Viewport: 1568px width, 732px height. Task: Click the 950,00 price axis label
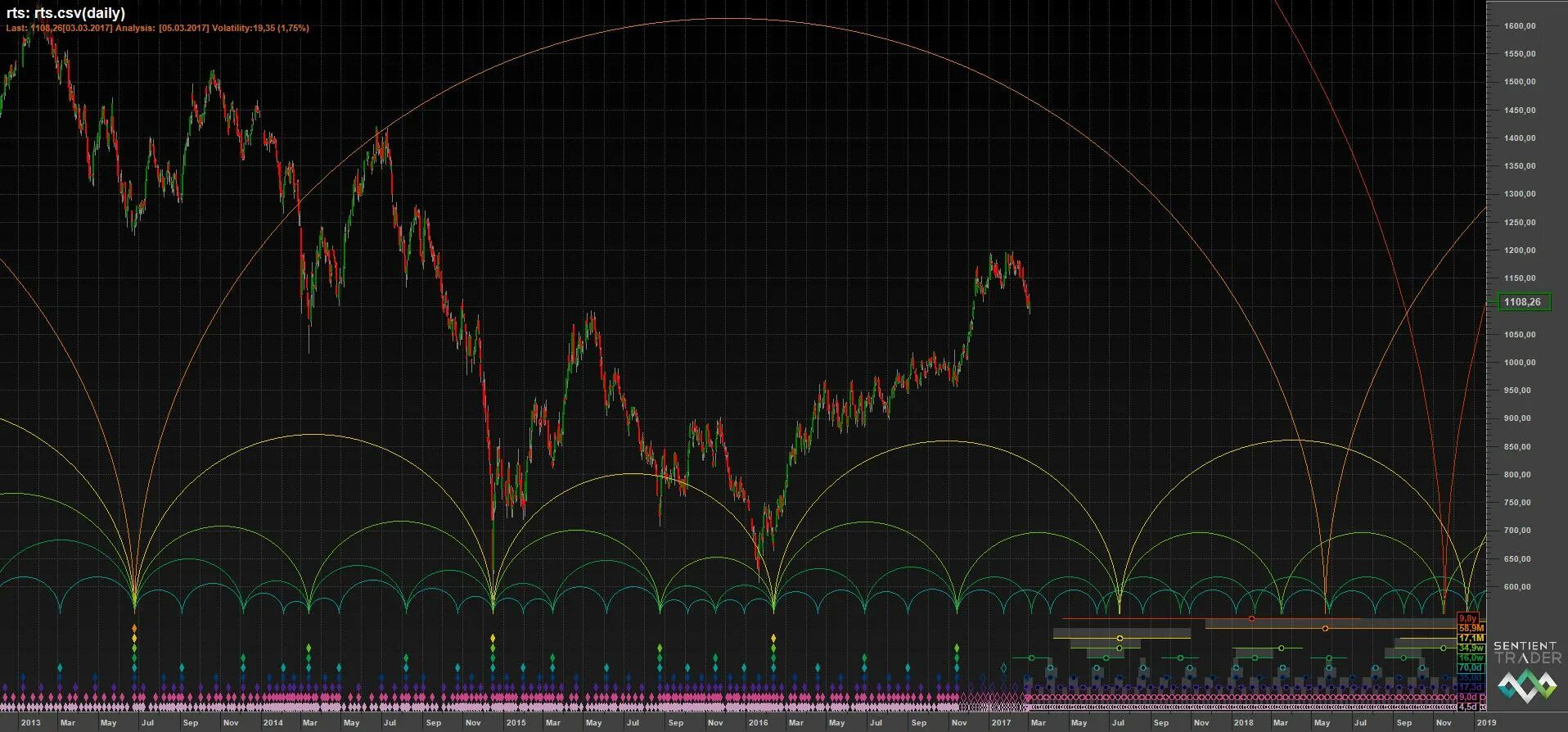(x=1517, y=391)
